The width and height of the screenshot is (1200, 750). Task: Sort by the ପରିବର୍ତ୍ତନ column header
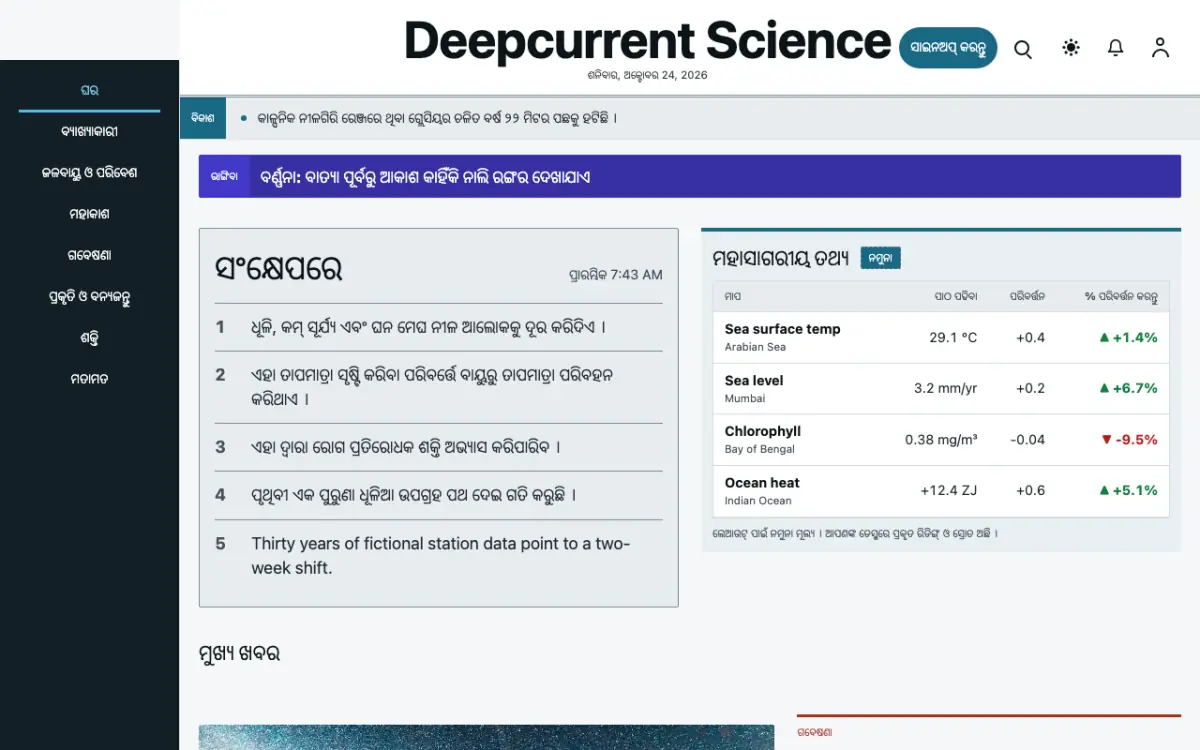pos(1027,296)
